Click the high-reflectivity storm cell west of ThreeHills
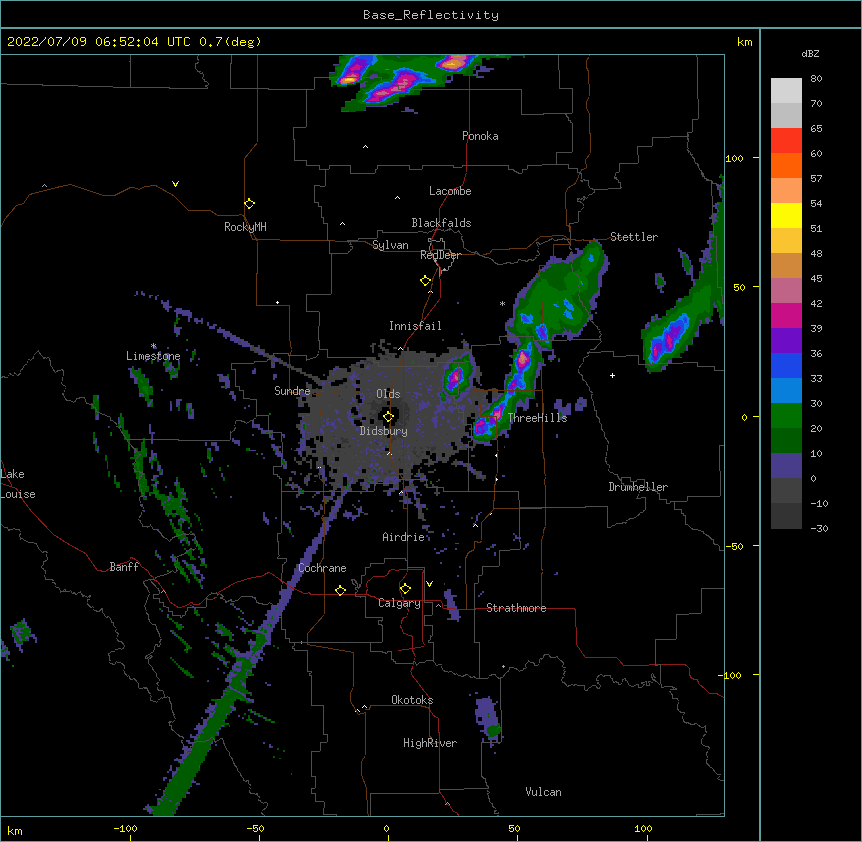The image size is (862, 842). [487, 423]
